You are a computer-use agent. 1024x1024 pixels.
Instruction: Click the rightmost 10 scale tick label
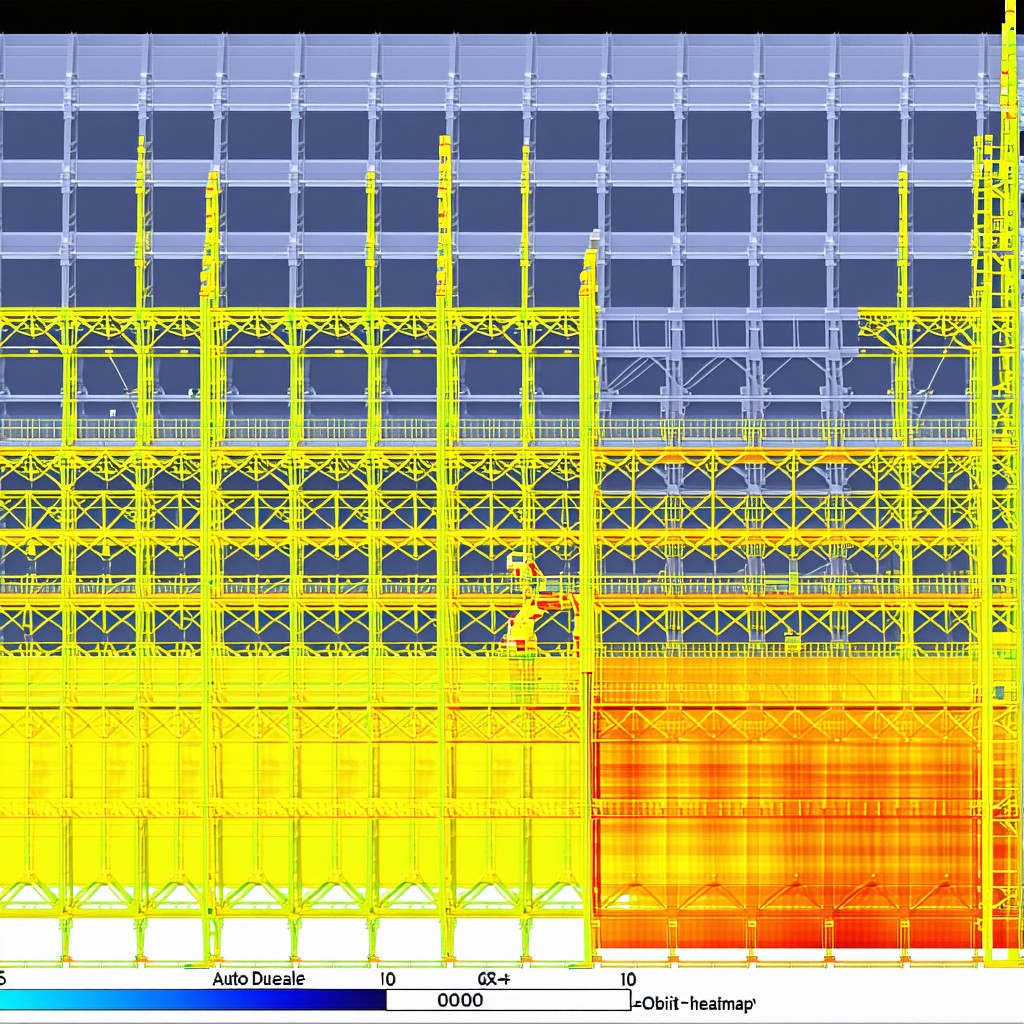(x=628, y=979)
